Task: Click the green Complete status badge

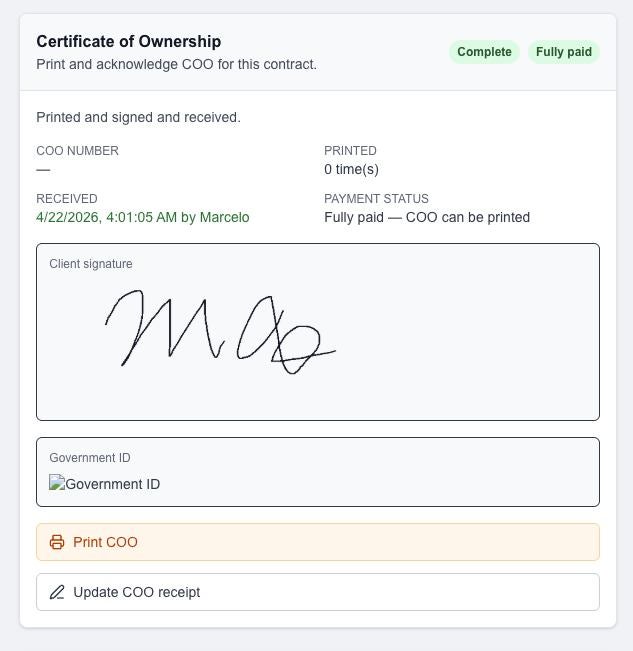Action: (484, 52)
